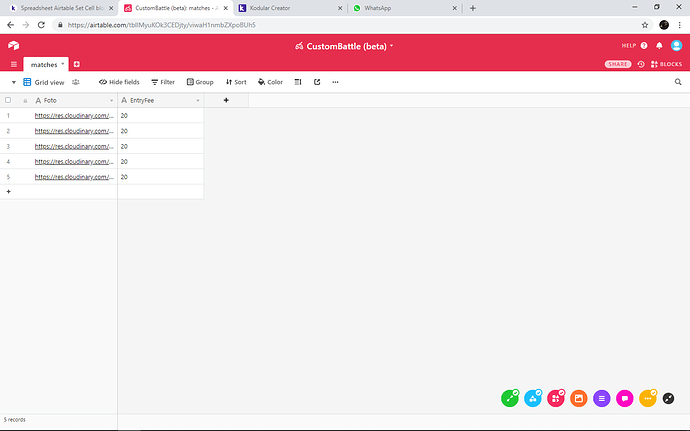Reload the page
The height and width of the screenshot is (431, 690).
point(41,25)
